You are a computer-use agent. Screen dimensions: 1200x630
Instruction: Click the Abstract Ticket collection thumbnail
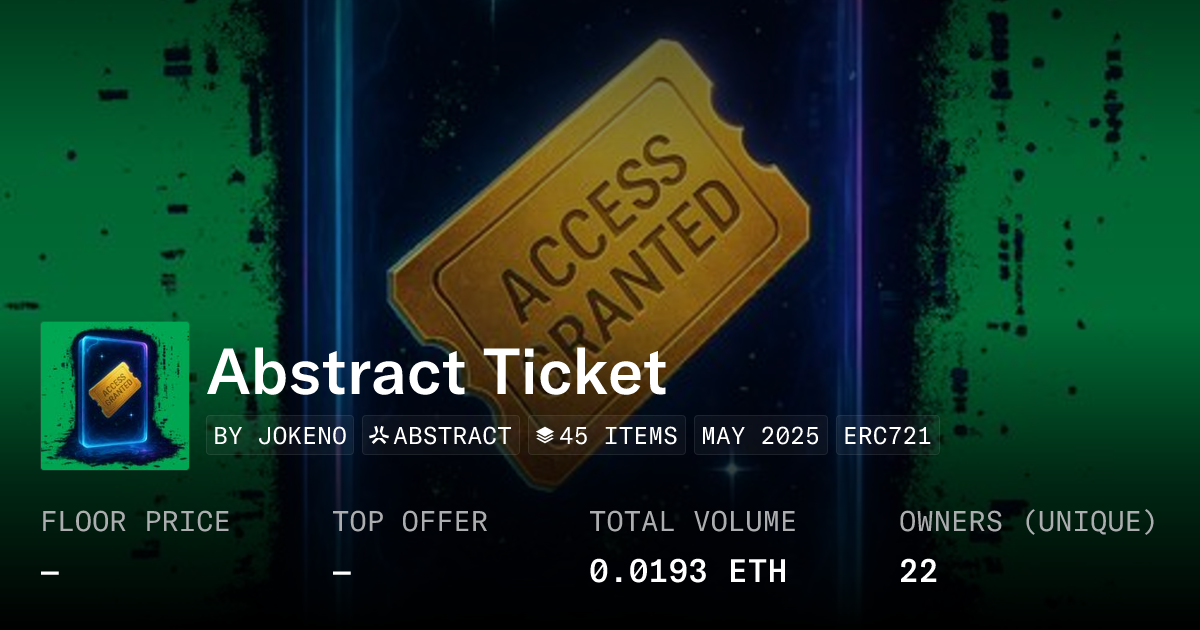pos(115,396)
